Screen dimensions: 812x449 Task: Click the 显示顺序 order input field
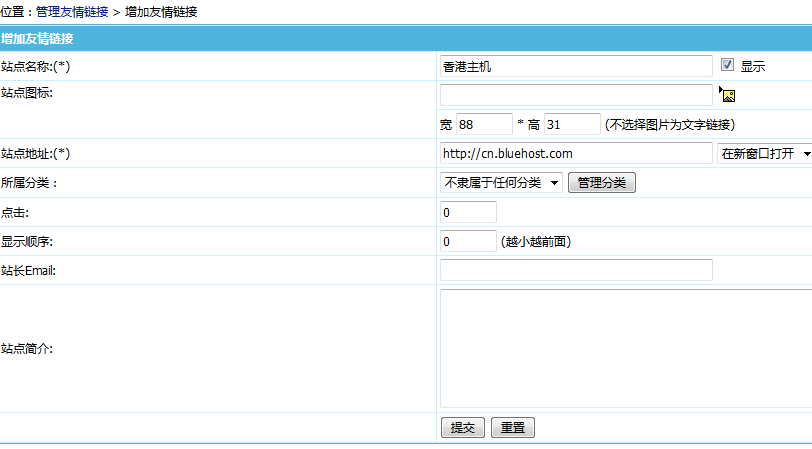pos(468,241)
